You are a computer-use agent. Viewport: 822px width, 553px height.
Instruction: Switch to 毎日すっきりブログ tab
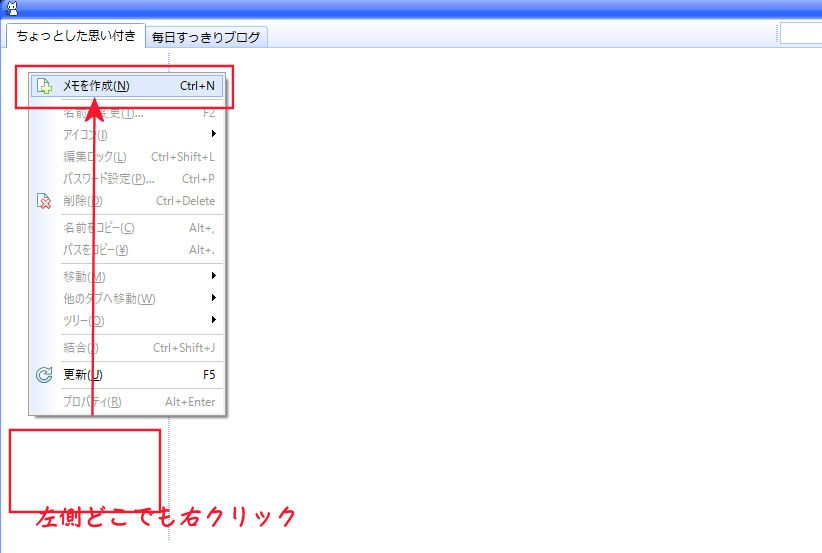click(x=206, y=37)
